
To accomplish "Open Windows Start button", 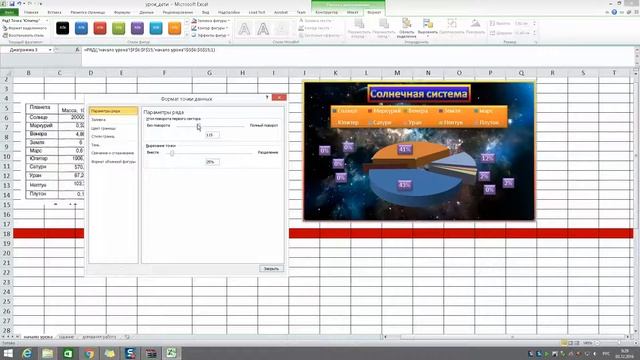I will click(x=7, y=353).
